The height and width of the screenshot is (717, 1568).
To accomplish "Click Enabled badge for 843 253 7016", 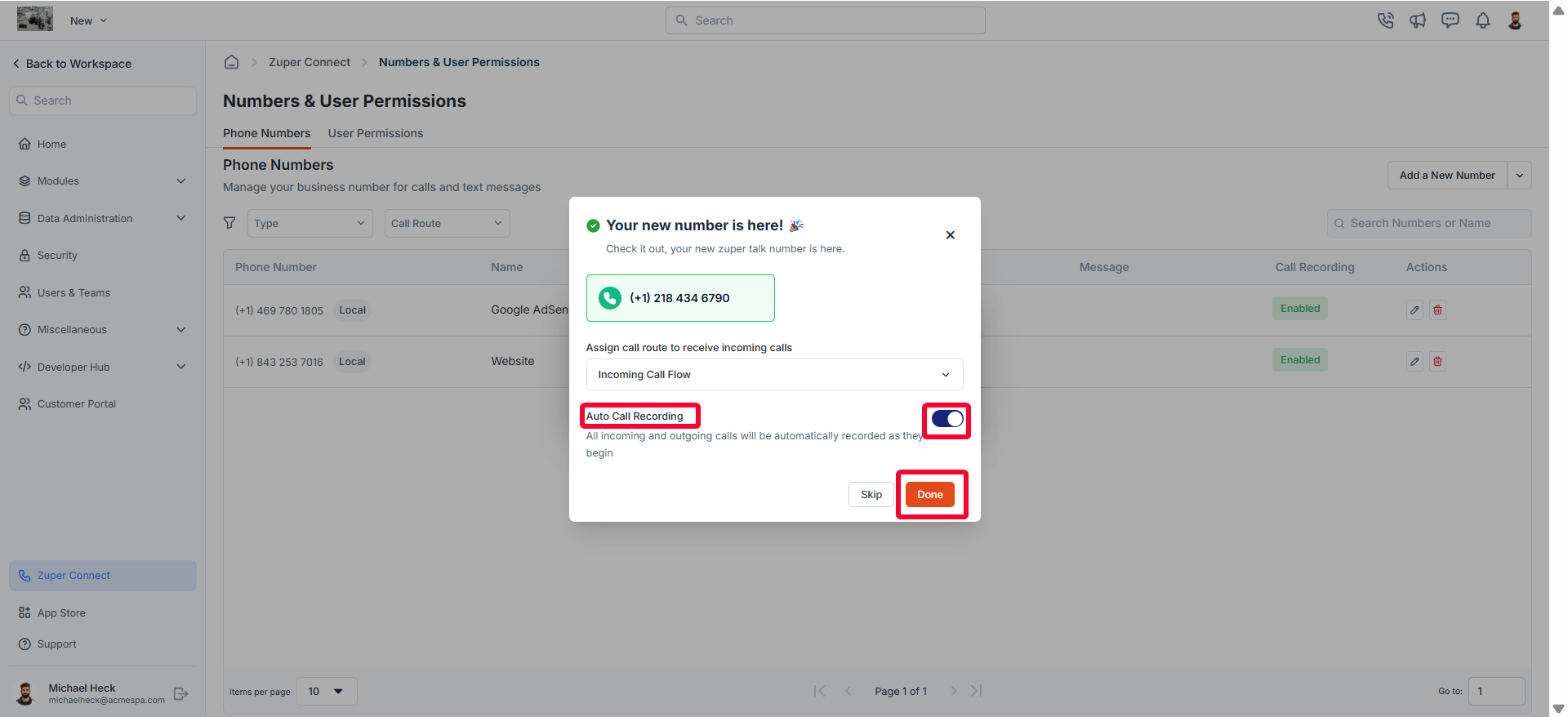I will (x=1300, y=360).
